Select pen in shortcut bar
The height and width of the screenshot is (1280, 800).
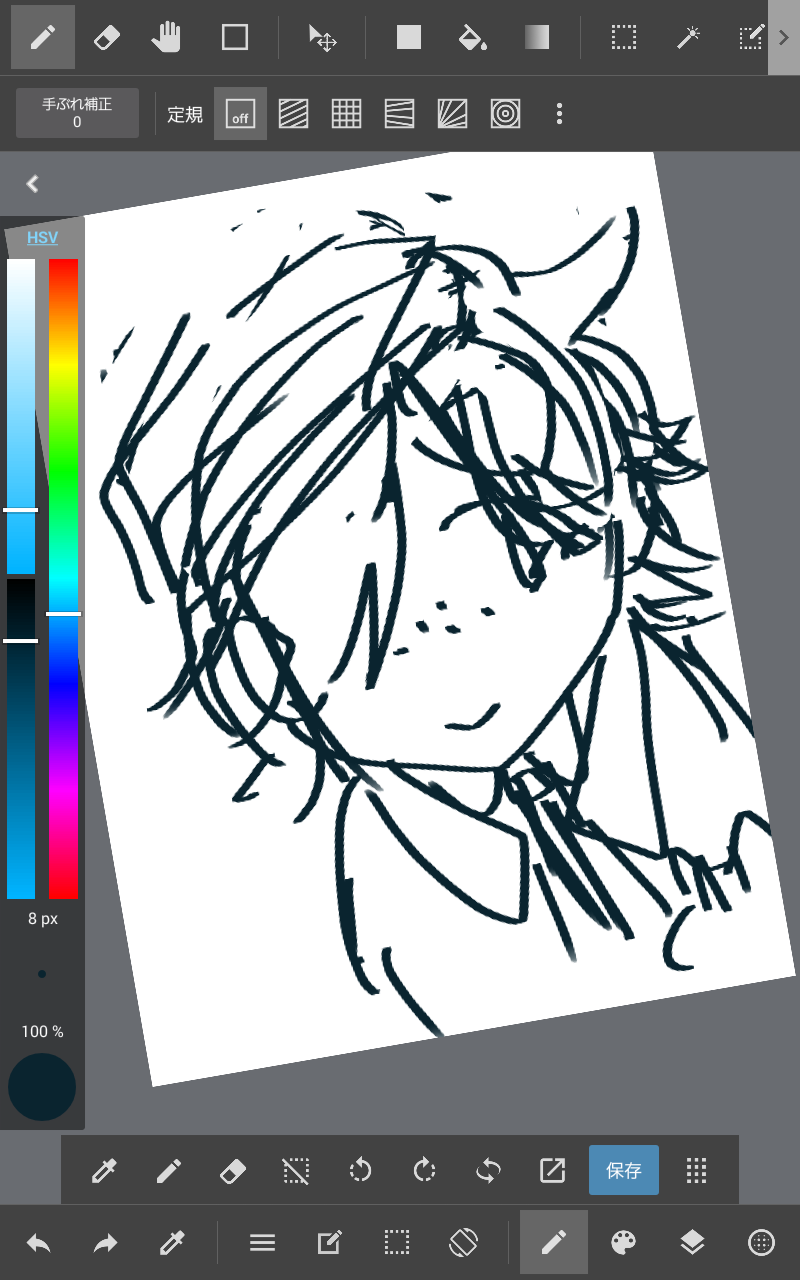point(168,1170)
